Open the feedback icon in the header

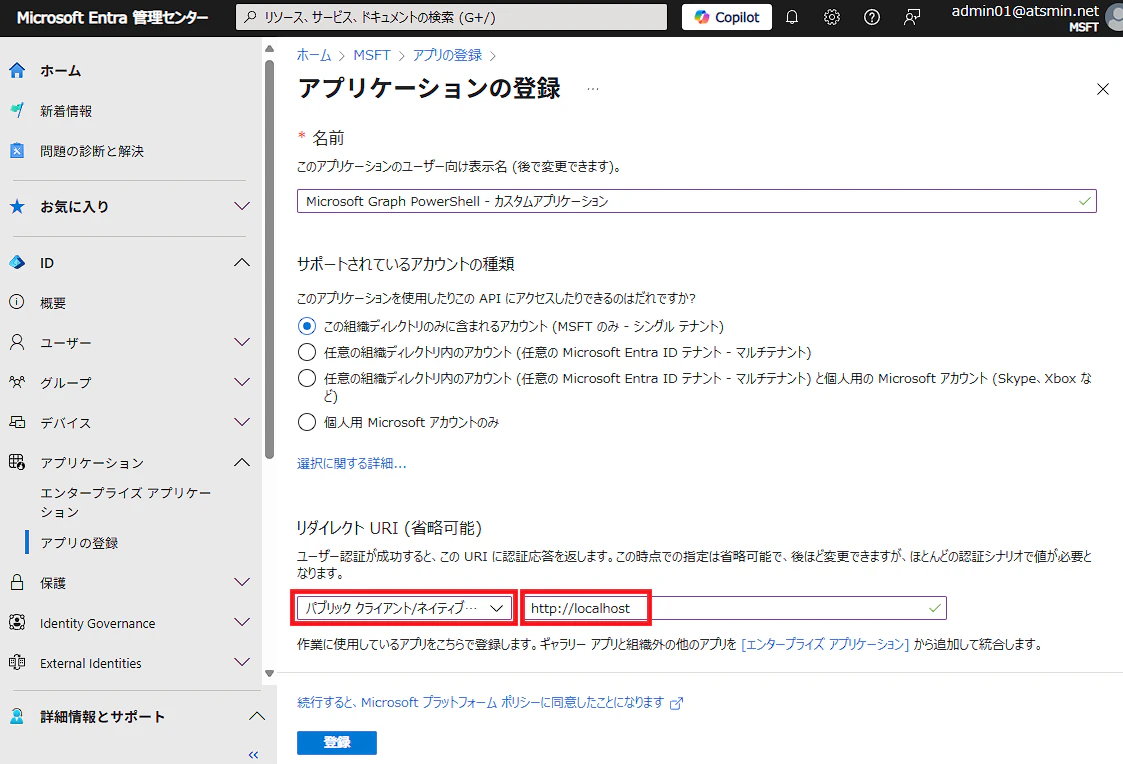(912, 17)
